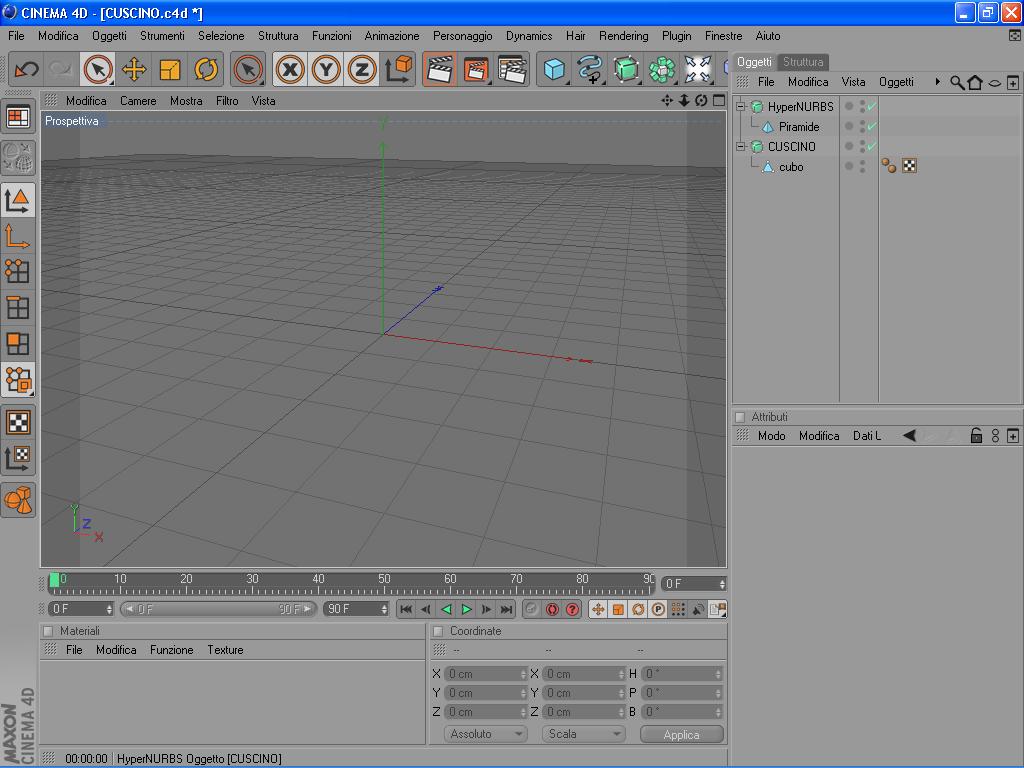The height and width of the screenshot is (768, 1024).
Task: Toggle the CUSCINO object checkmark
Action: click(x=872, y=147)
